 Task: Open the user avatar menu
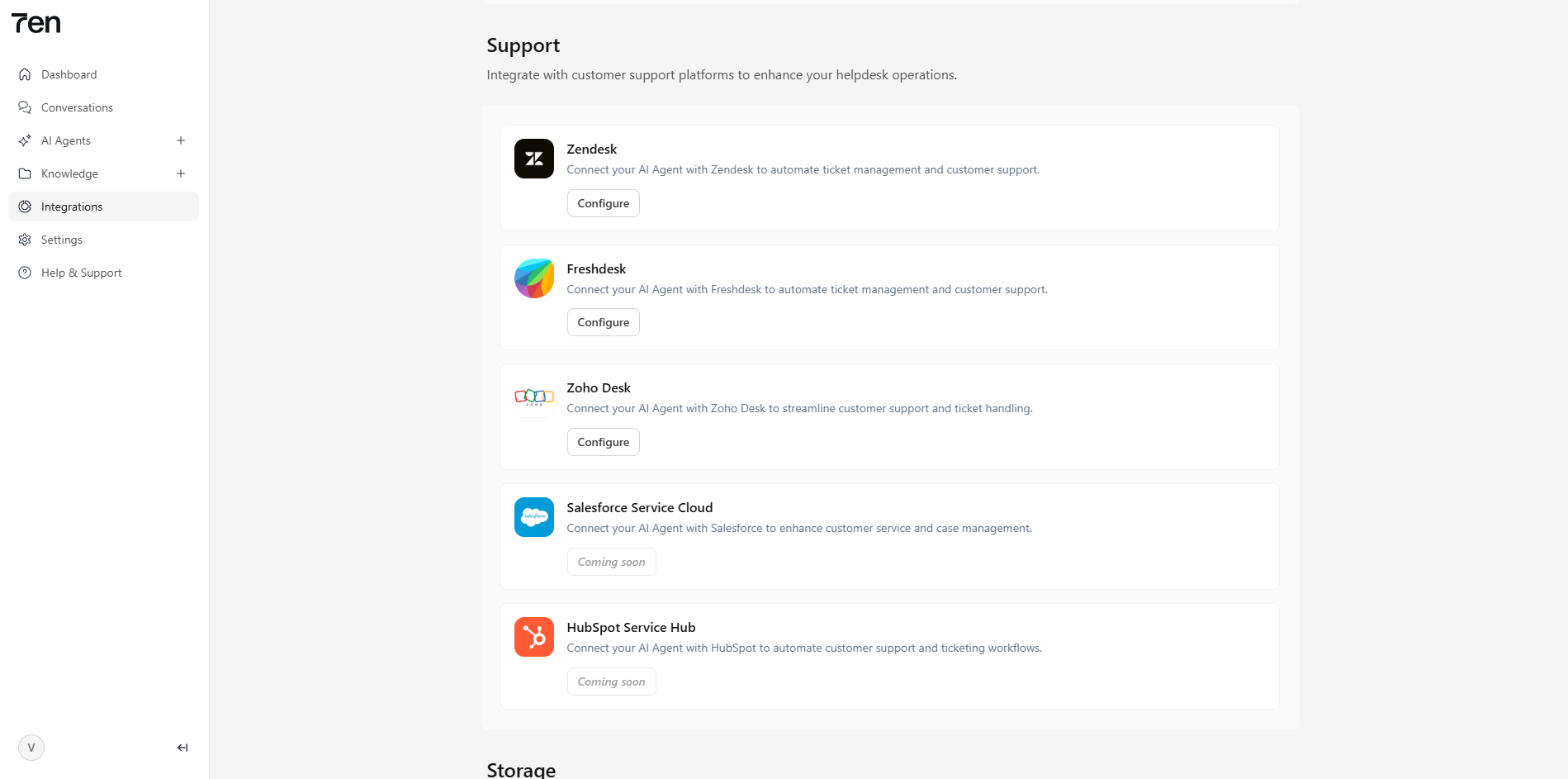tap(31, 748)
